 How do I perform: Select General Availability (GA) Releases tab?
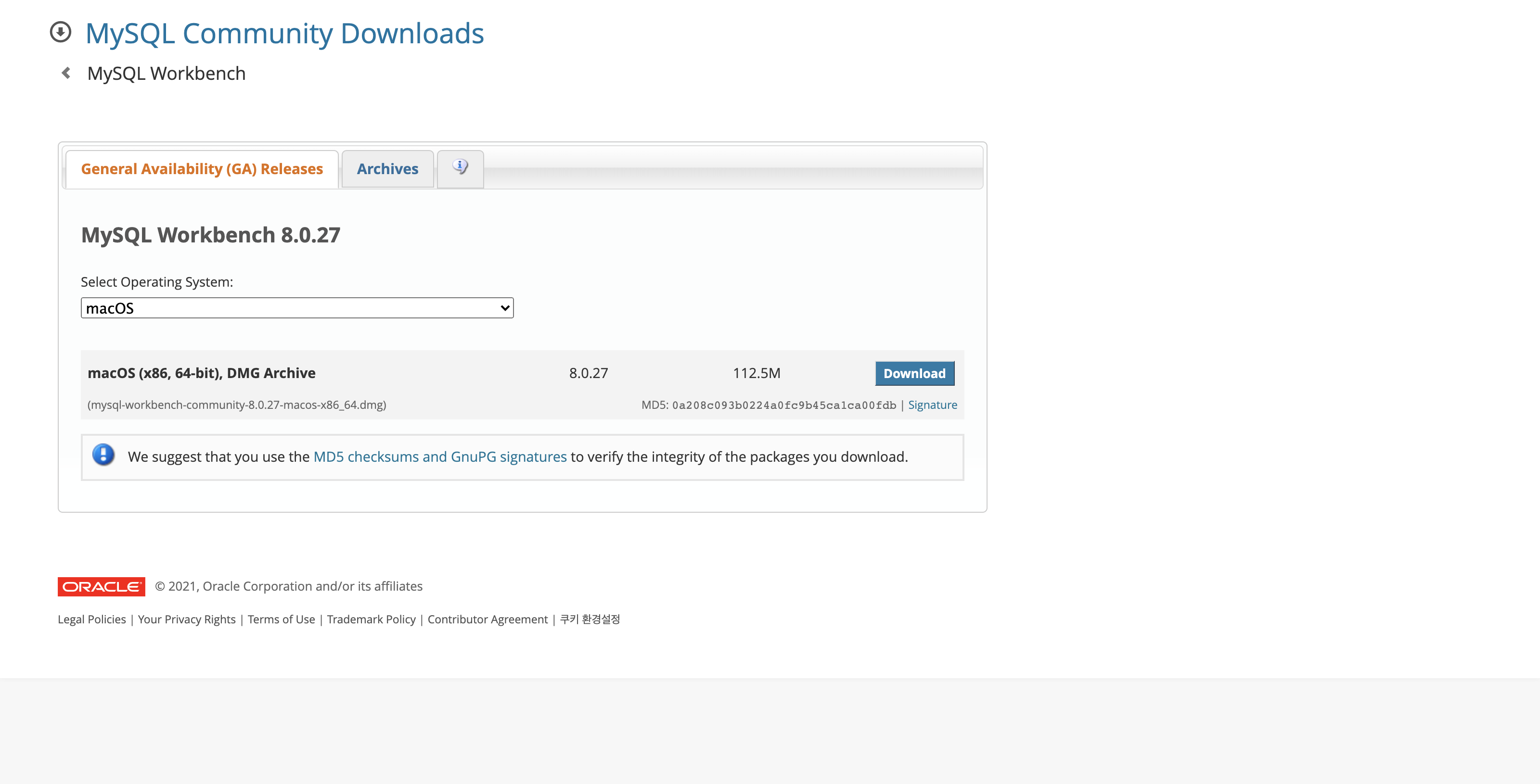click(x=202, y=169)
